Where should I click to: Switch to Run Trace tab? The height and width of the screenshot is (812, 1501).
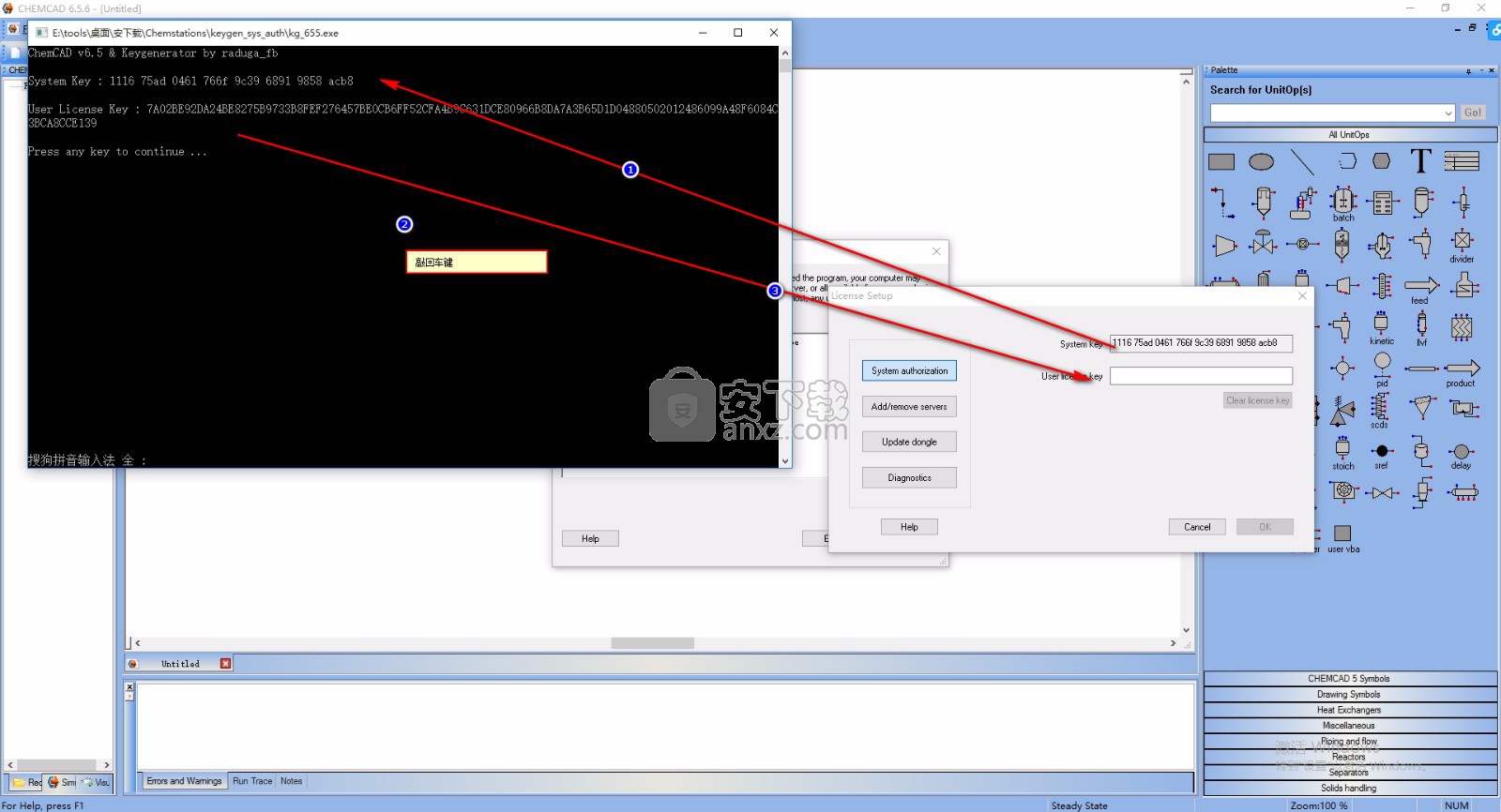[252, 781]
